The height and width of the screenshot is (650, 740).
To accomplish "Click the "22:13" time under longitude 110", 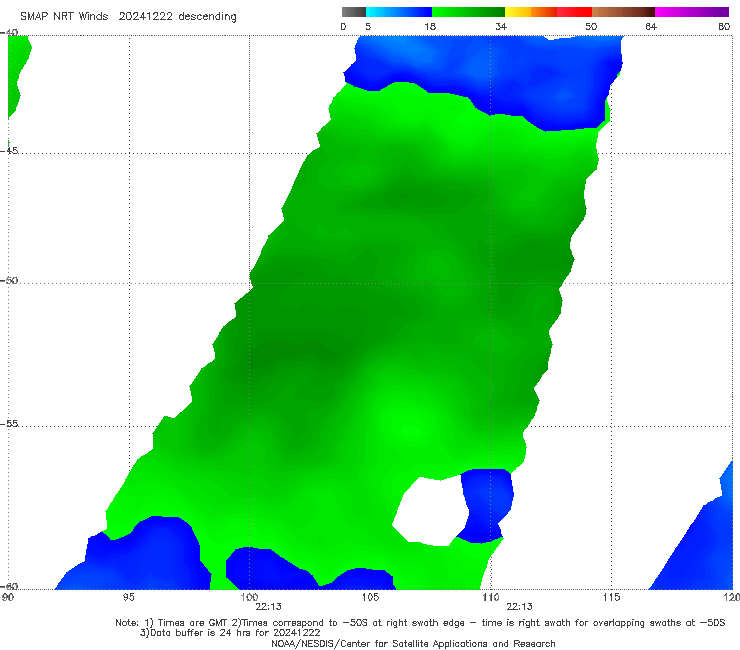I will [520, 607].
